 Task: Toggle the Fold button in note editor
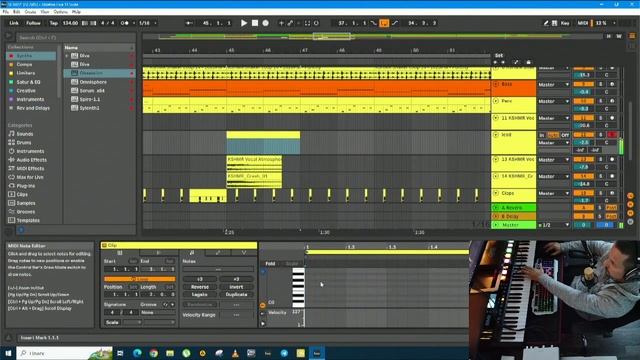270,264
